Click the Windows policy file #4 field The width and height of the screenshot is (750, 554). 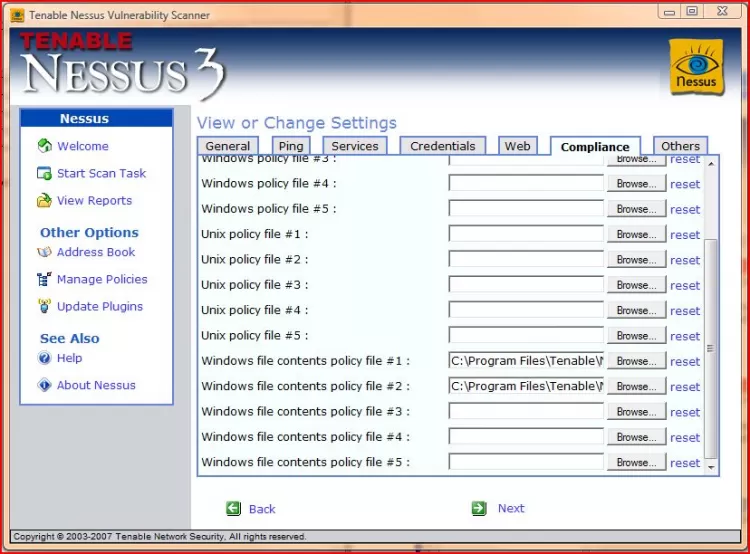coord(526,183)
